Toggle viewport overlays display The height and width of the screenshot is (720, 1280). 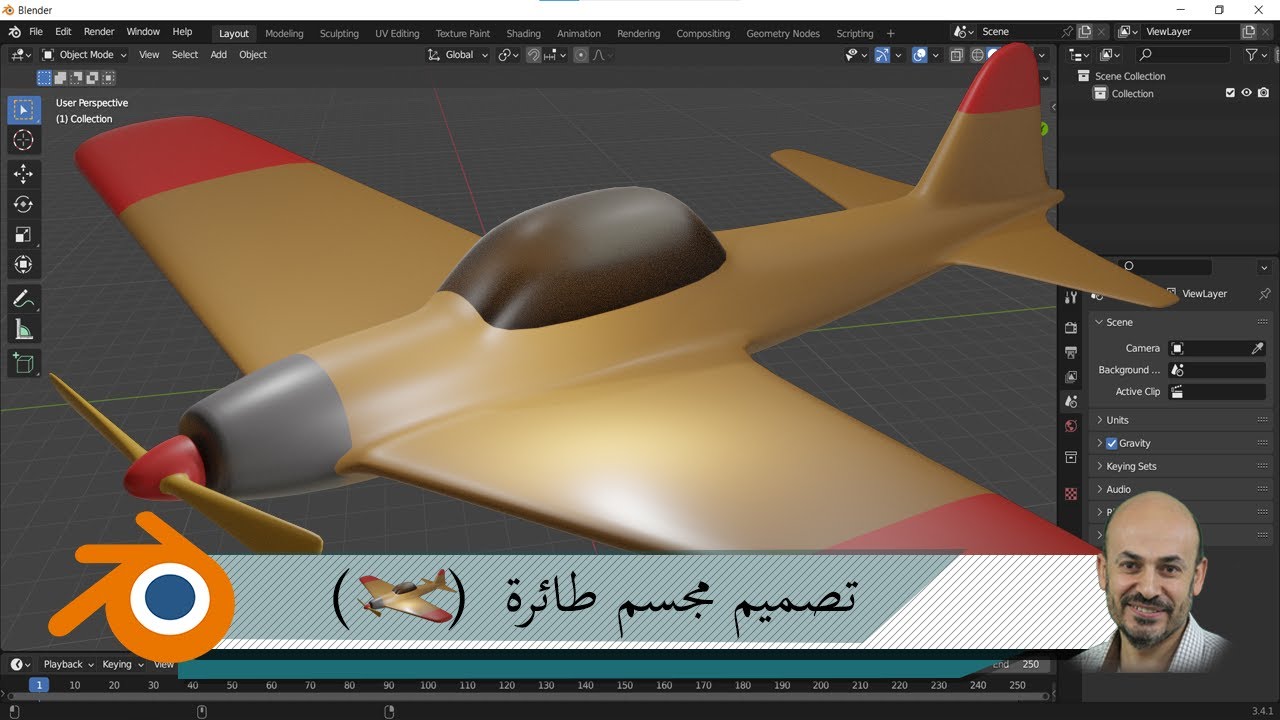pos(920,55)
